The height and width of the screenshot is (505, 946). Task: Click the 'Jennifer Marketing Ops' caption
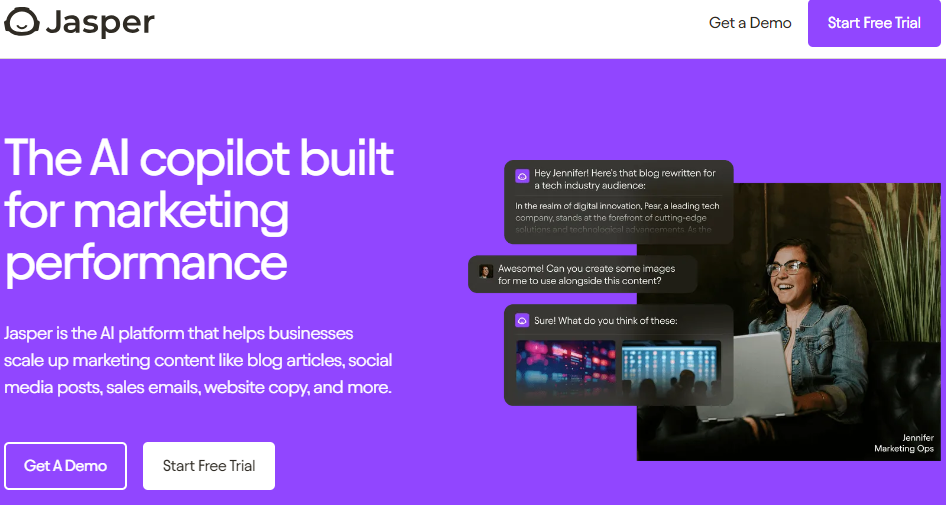click(x=904, y=443)
